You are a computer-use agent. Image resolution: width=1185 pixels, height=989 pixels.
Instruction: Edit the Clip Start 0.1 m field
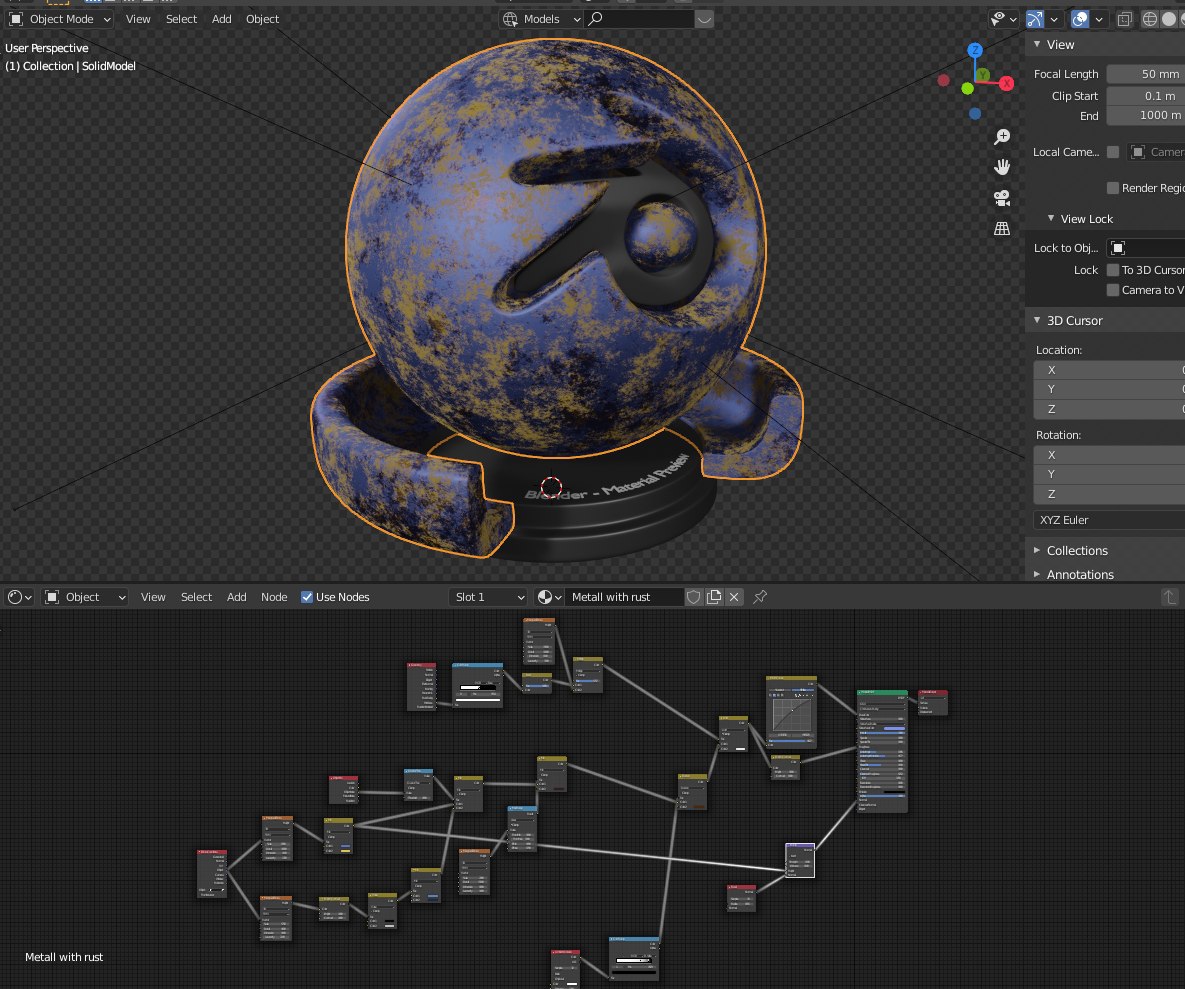pos(1146,96)
